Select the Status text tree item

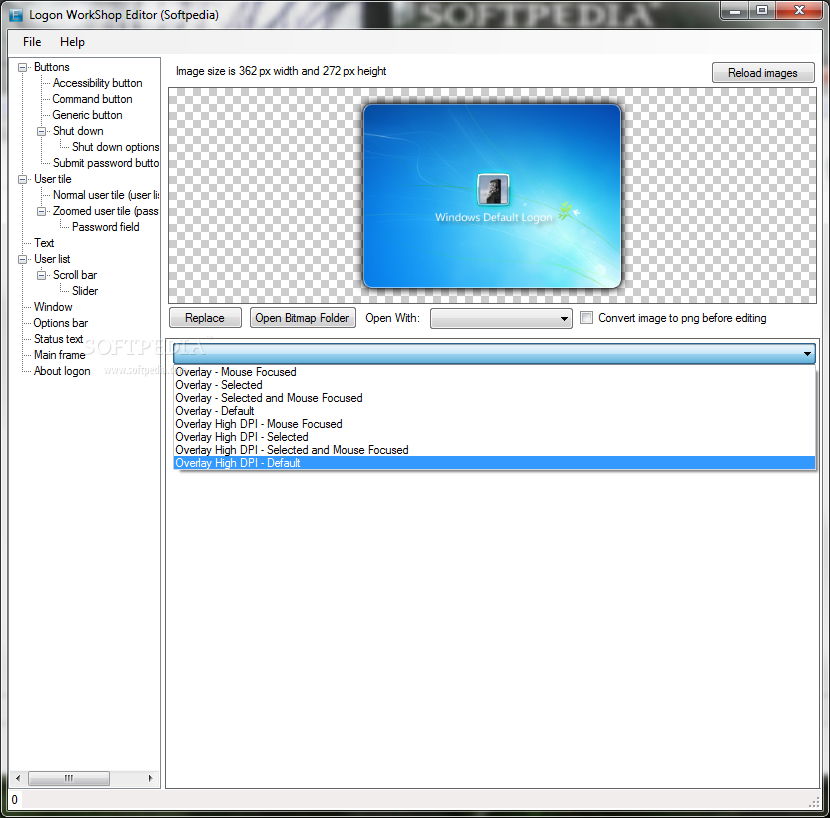(x=58, y=339)
